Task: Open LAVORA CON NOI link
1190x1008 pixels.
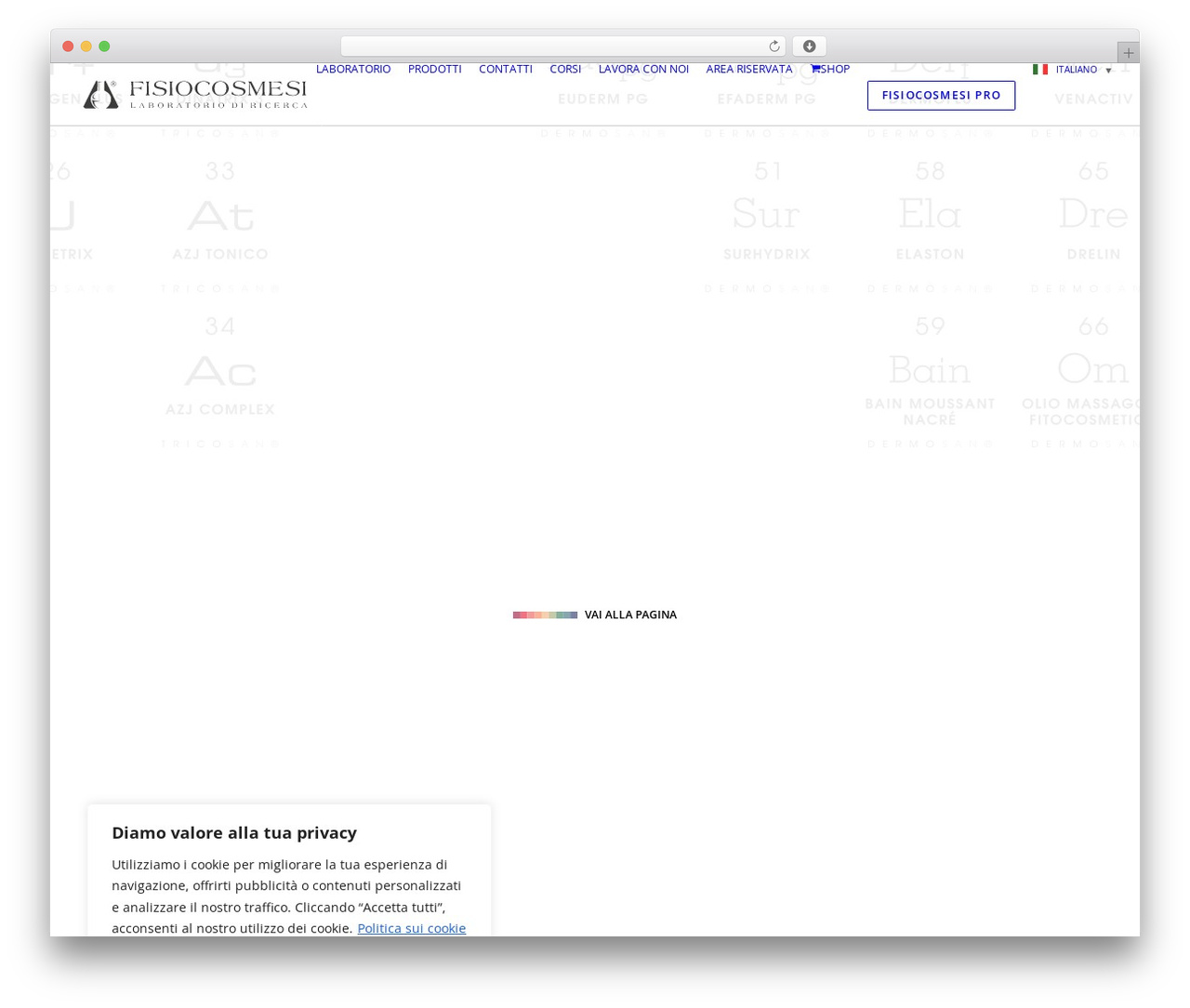Action: [x=643, y=69]
